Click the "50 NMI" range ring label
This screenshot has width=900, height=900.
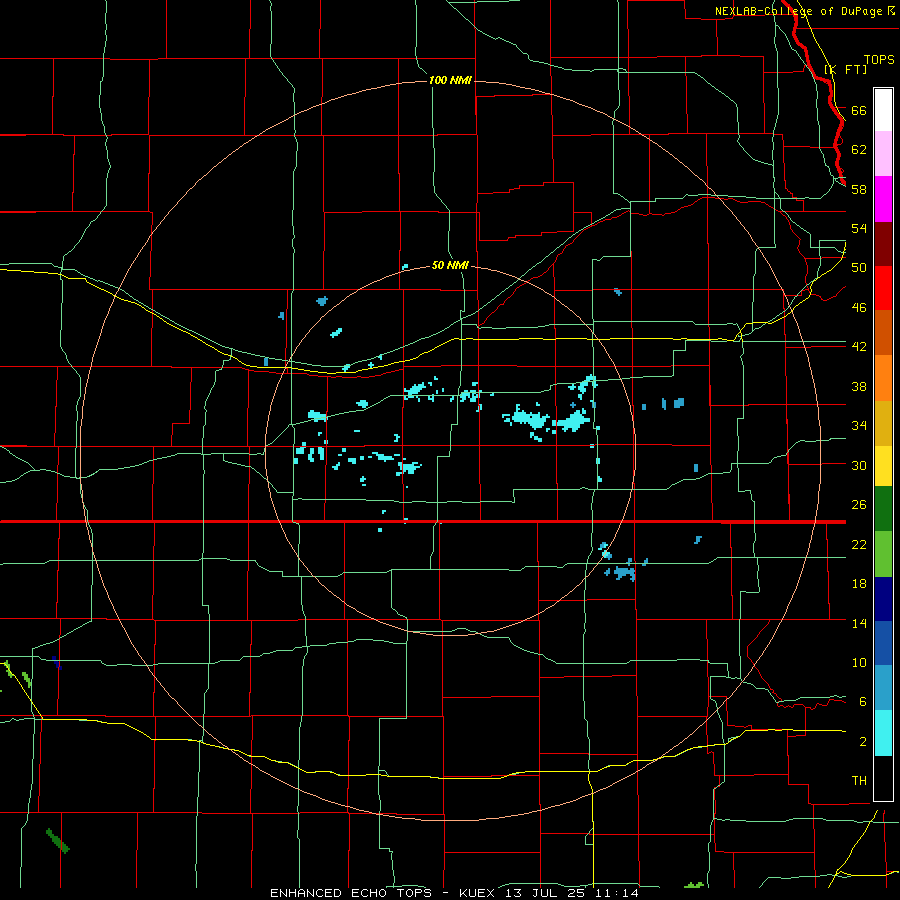[450, 265]
